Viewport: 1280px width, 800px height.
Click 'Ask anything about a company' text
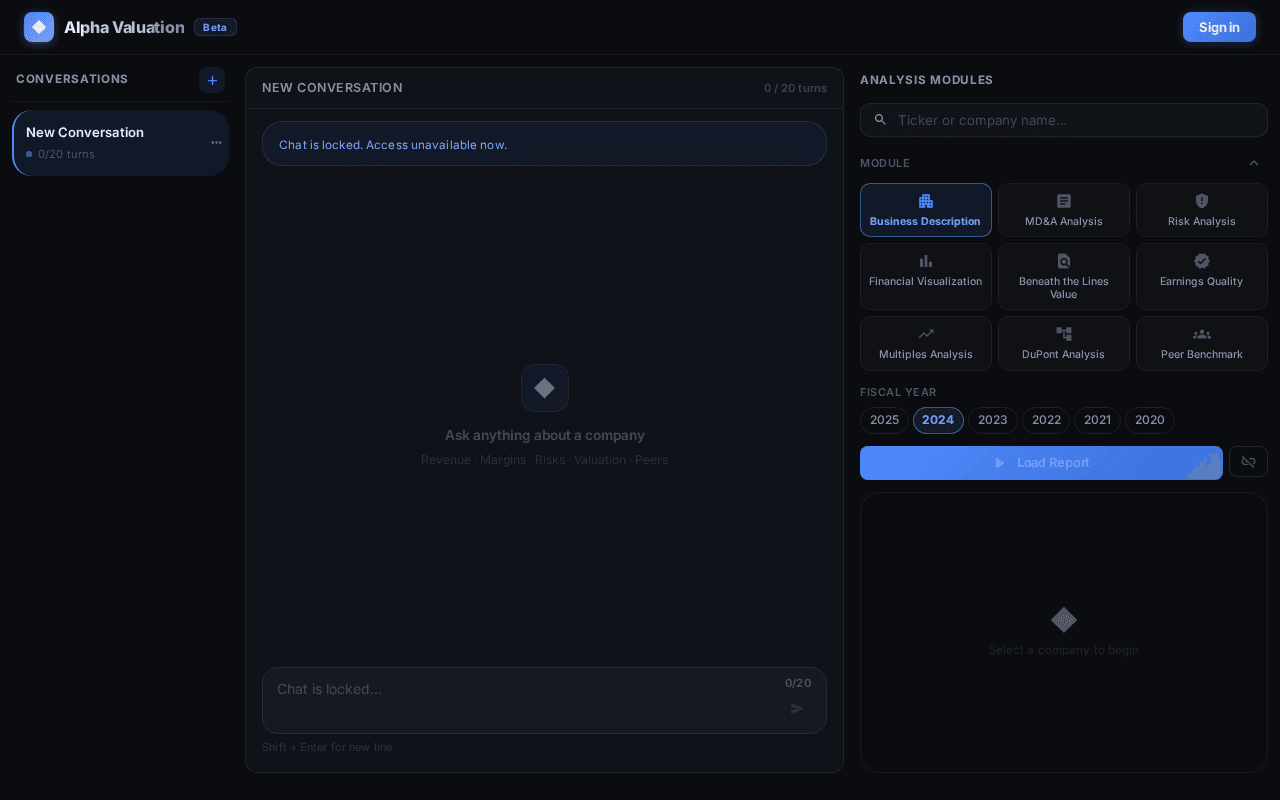point(545,435)
